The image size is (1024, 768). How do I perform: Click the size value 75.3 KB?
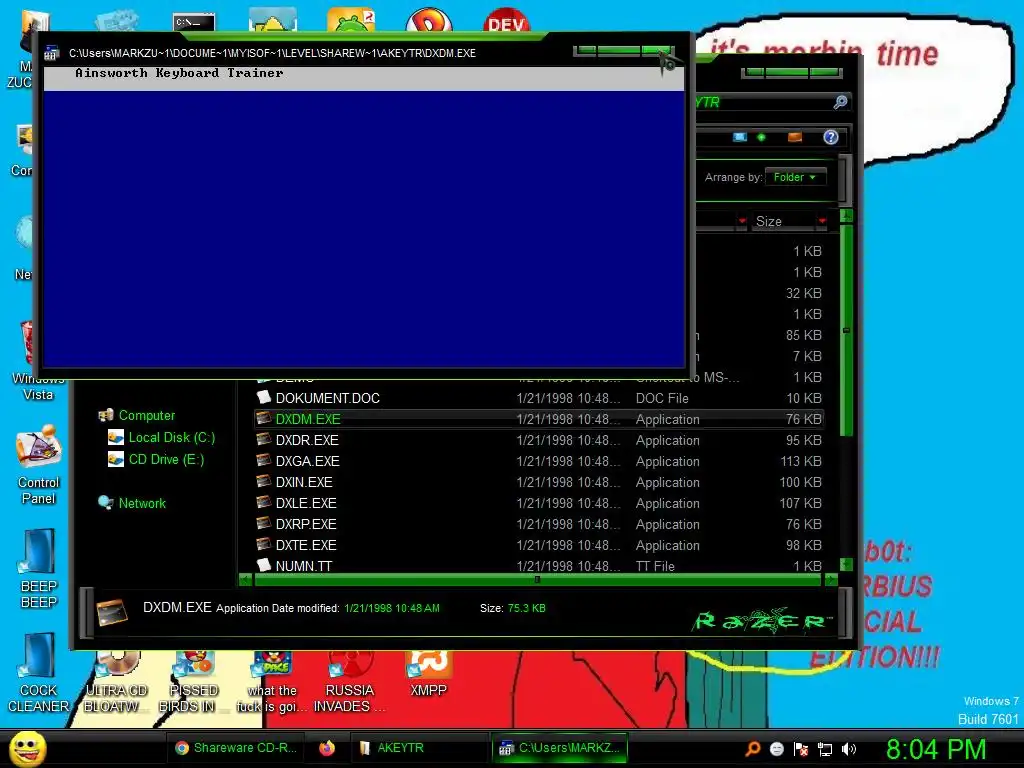(526, 608)
